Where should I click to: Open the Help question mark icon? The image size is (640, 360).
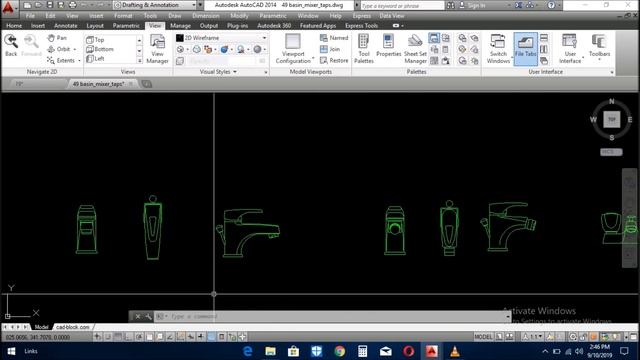point(551,5)
